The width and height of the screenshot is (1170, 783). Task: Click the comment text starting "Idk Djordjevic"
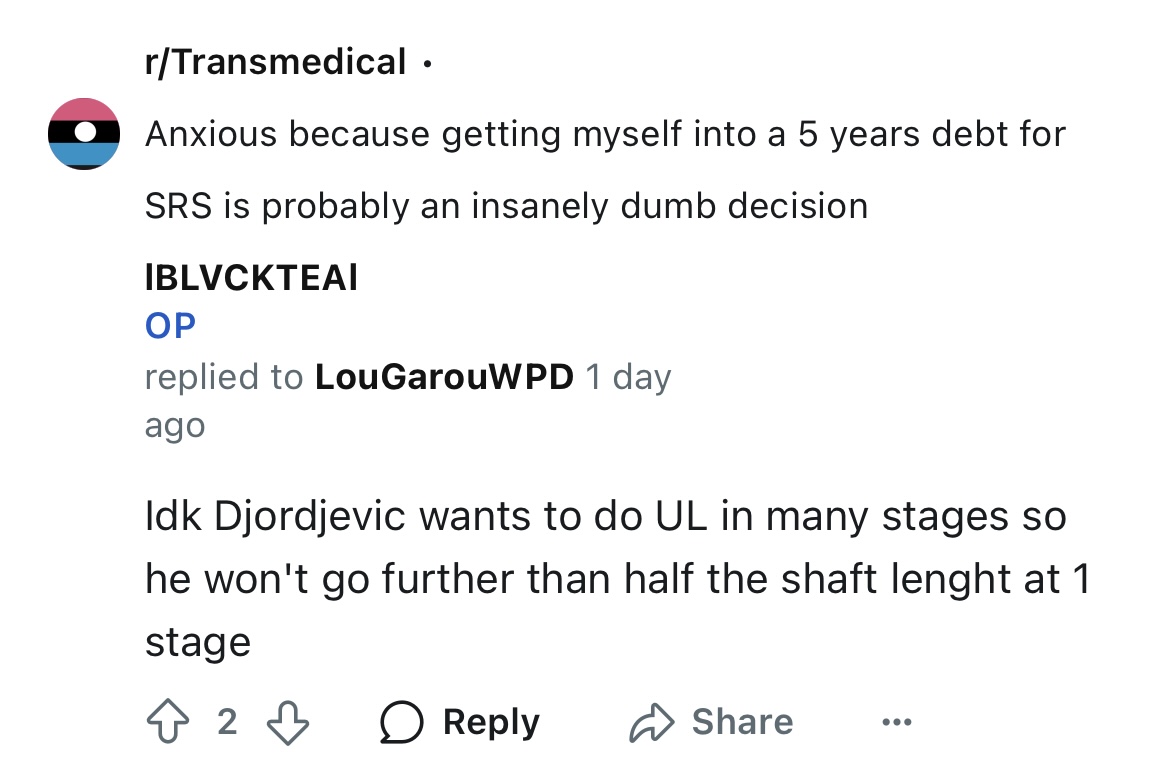coord(618,578)
